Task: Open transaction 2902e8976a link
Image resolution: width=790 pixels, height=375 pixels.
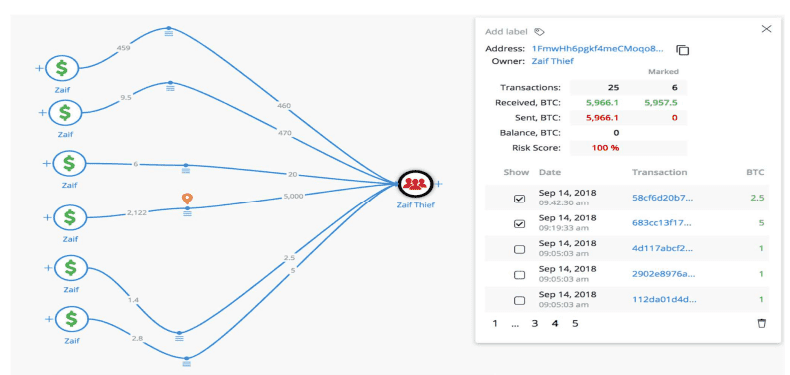Action: pos(664,274)
